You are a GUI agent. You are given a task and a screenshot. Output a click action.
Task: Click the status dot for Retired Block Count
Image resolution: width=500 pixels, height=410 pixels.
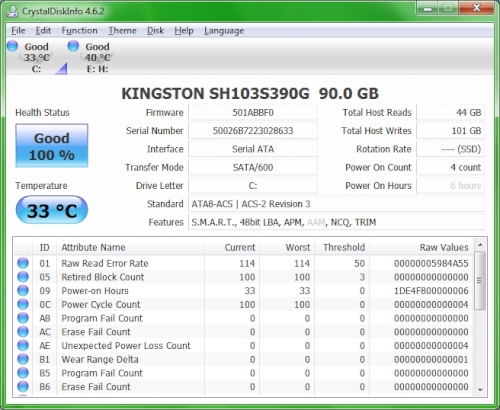pos(23,277)
